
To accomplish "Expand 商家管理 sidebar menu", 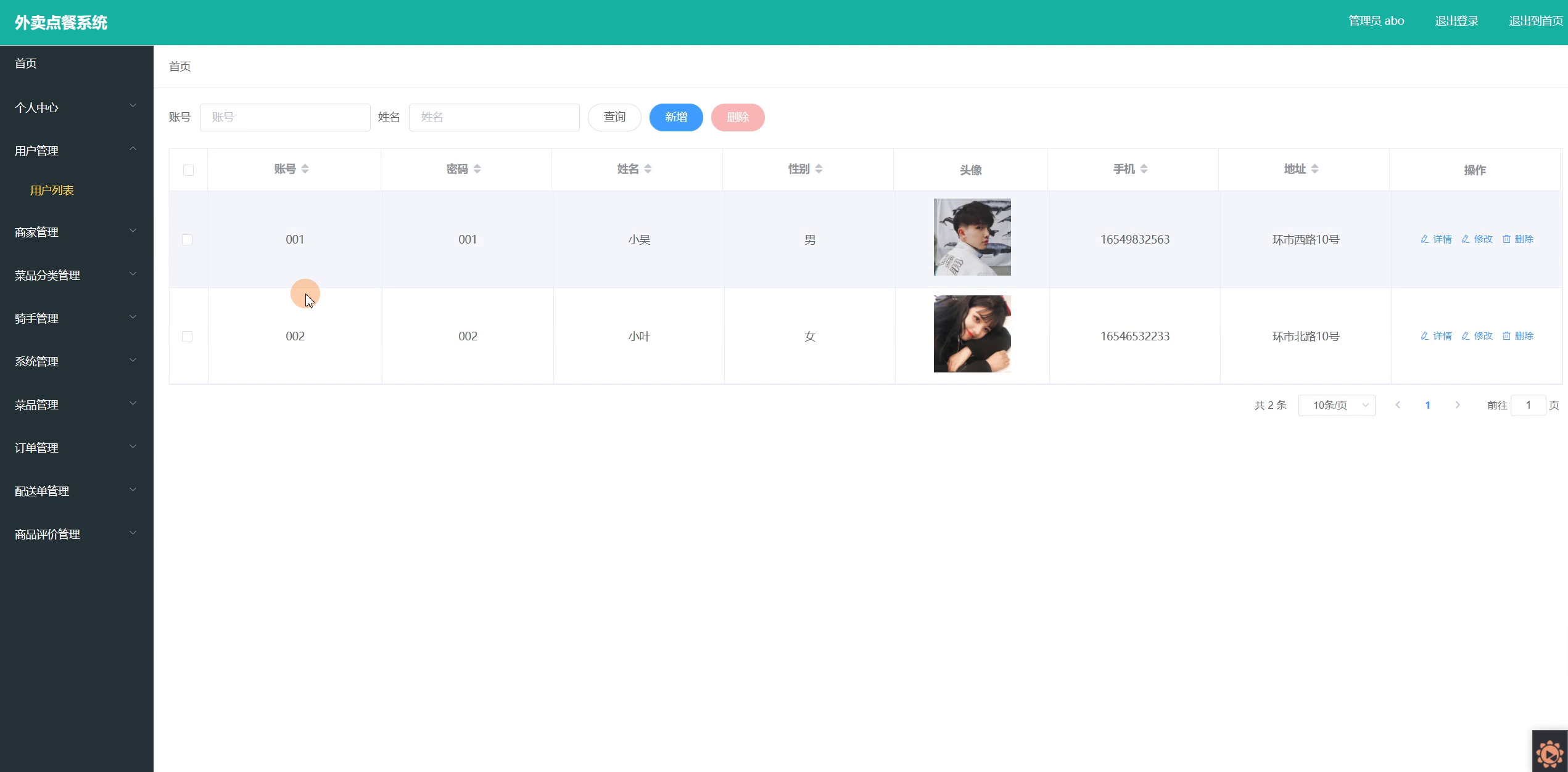I will tap(76, 232).
